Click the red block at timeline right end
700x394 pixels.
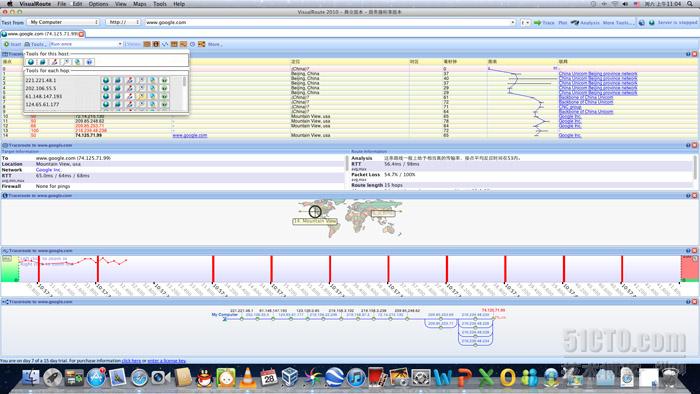pos(690,269)
